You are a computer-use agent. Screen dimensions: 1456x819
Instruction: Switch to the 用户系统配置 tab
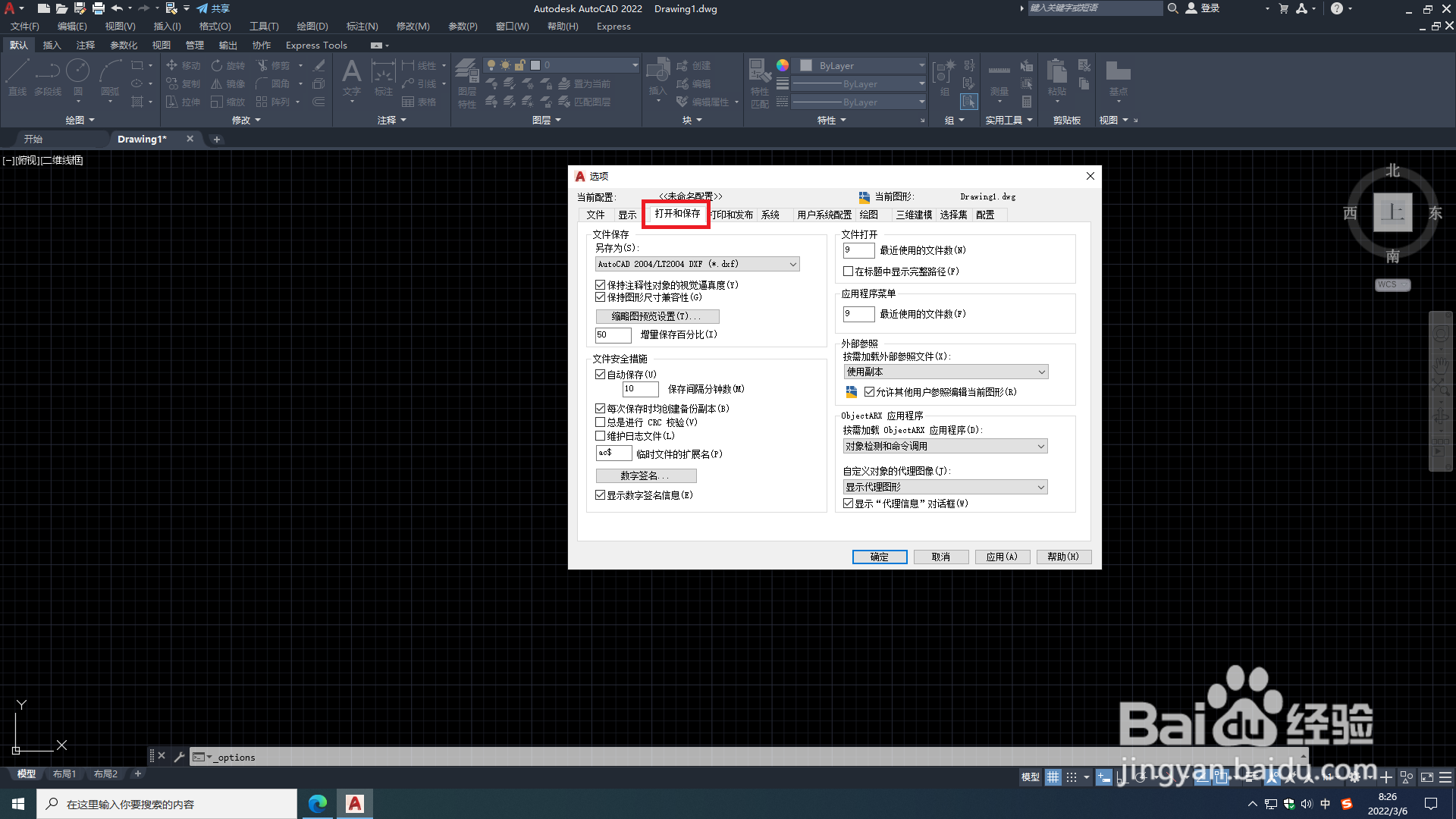(x=824, y=215)
